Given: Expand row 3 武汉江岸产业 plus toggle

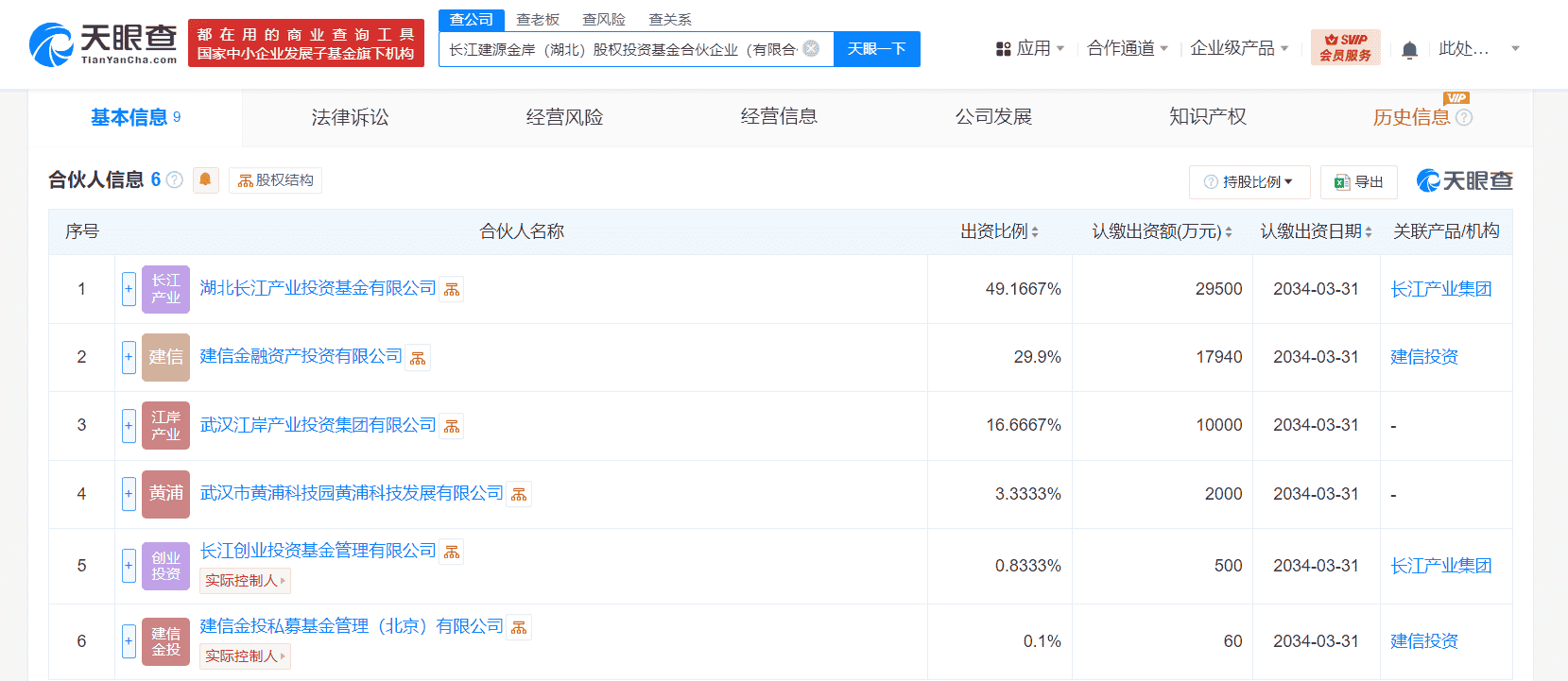Looking at the screenshot, I should pos(129,425).
